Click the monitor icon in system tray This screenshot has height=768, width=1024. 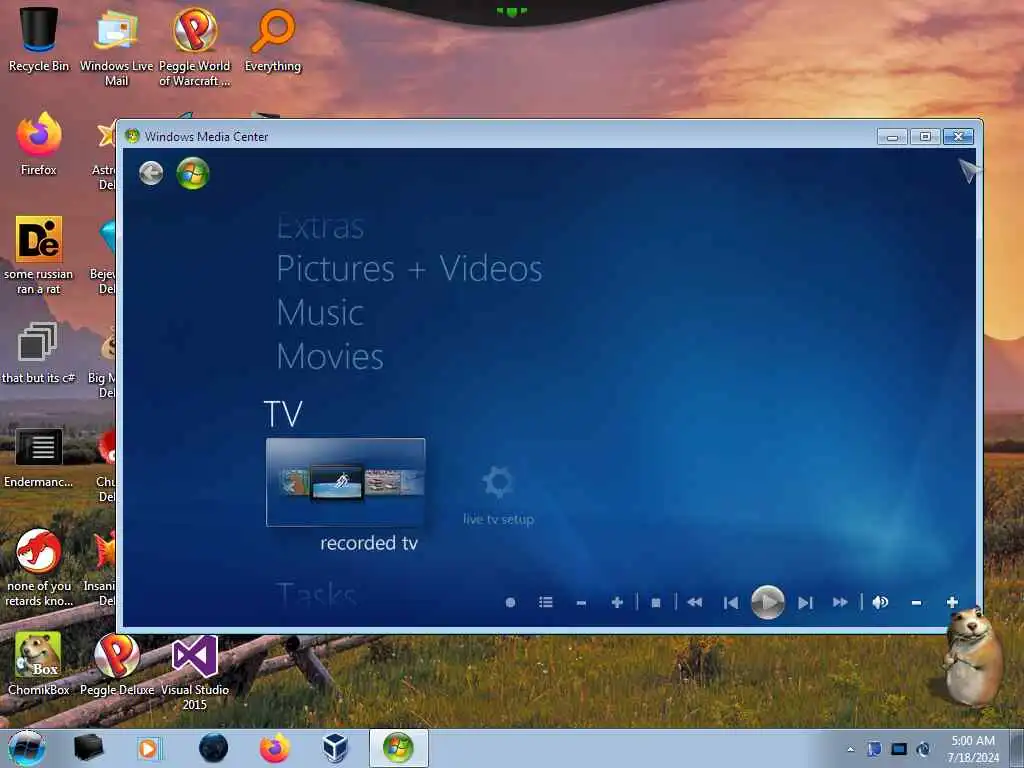pyautogui.click(x=899, y=749)
